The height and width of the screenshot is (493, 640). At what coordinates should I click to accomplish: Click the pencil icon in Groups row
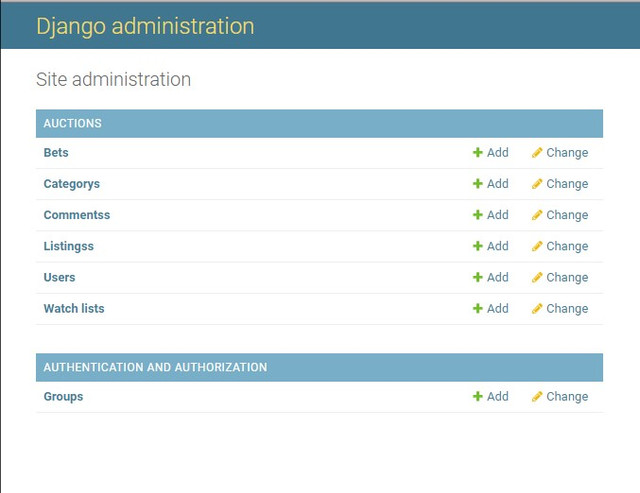(x=537, y=396)
